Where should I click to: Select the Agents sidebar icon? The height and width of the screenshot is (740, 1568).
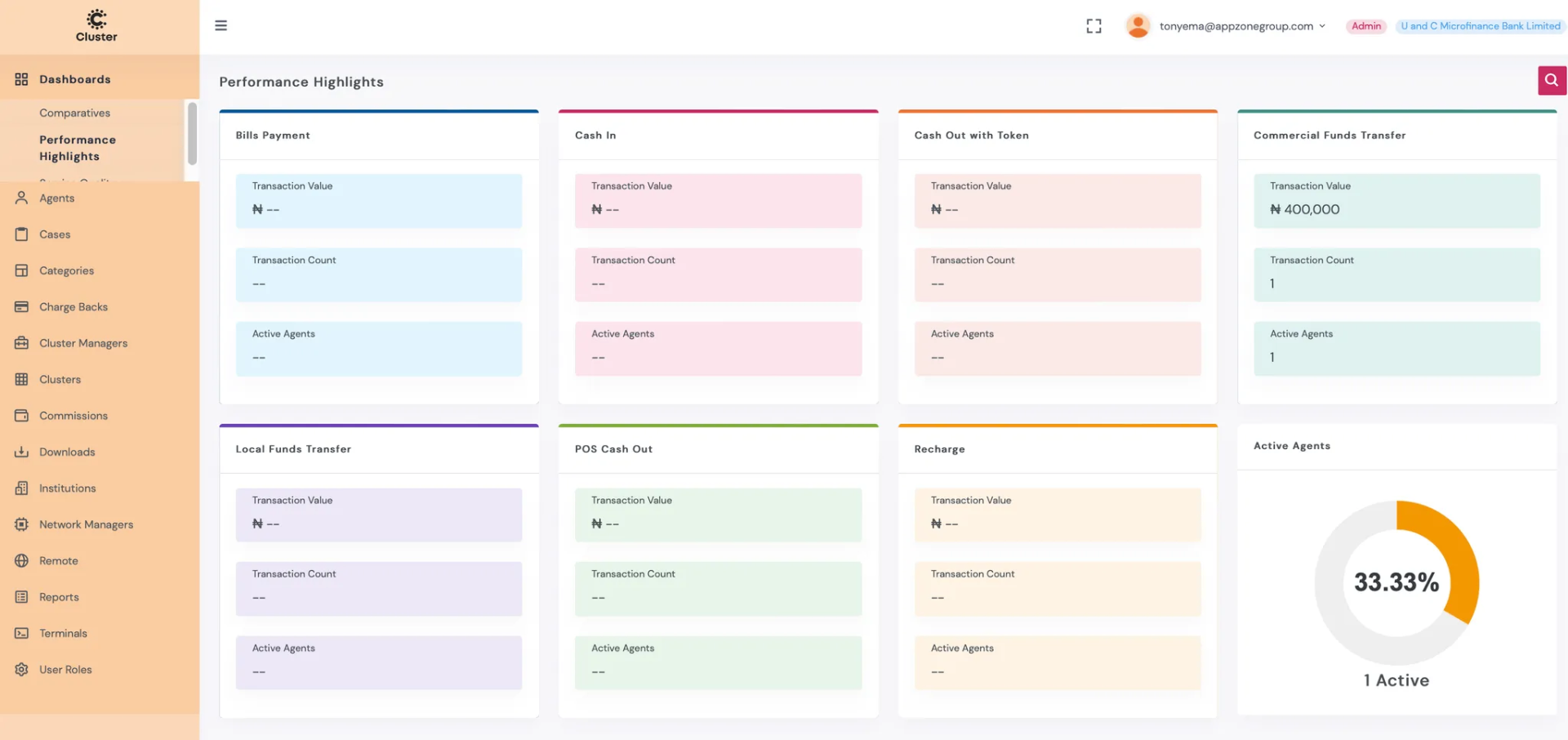(x=20, y=198)
